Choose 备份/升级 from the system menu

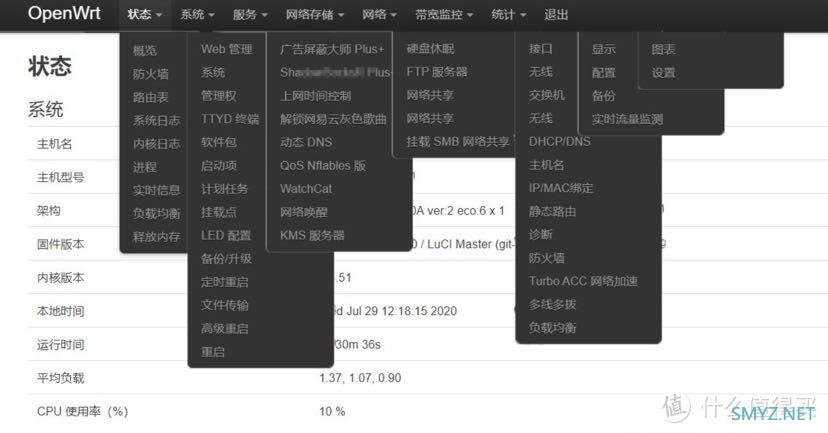click(226, 258)
